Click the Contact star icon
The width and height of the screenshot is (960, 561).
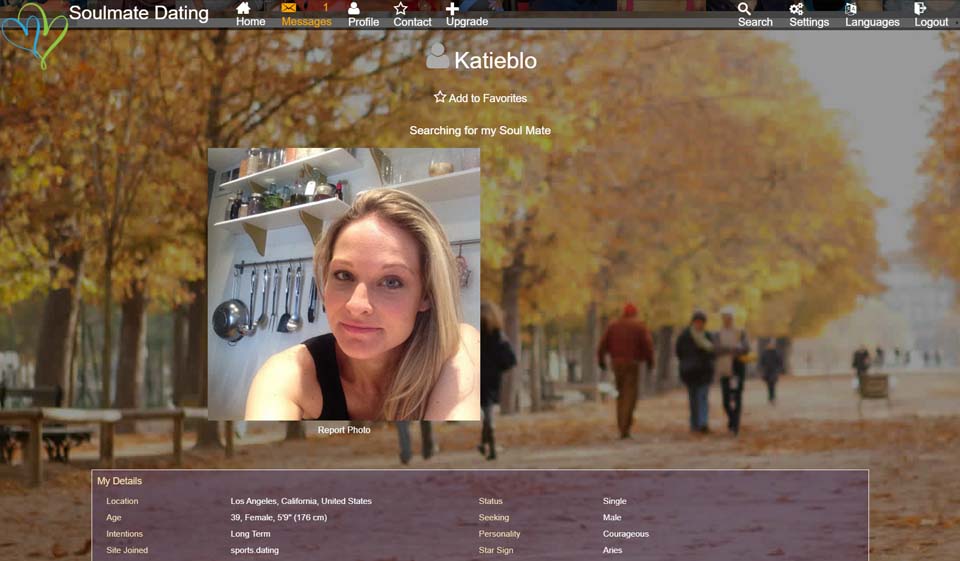click(401, 8)
